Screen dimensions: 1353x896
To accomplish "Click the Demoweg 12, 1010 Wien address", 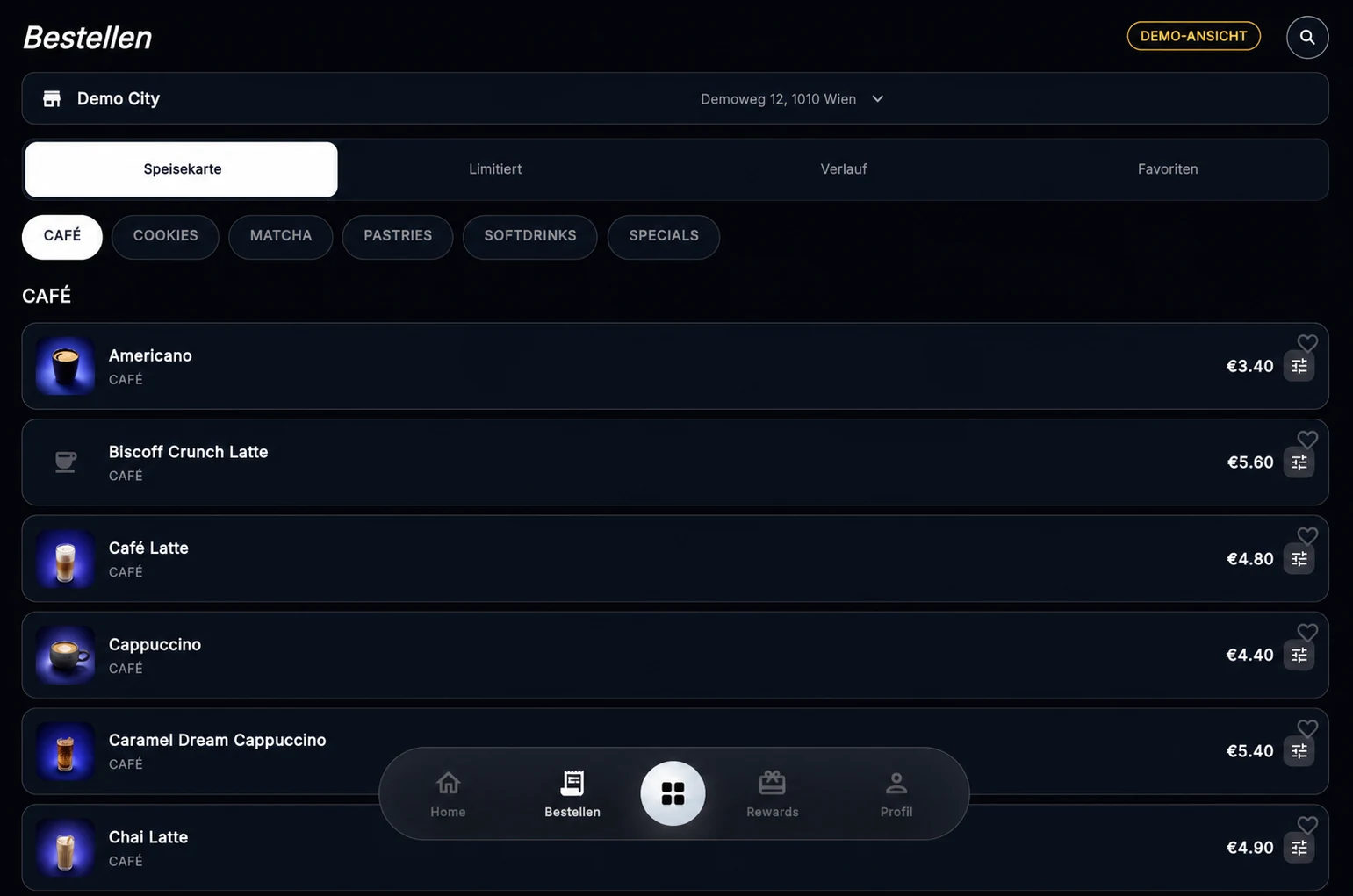I will (778, 99).
